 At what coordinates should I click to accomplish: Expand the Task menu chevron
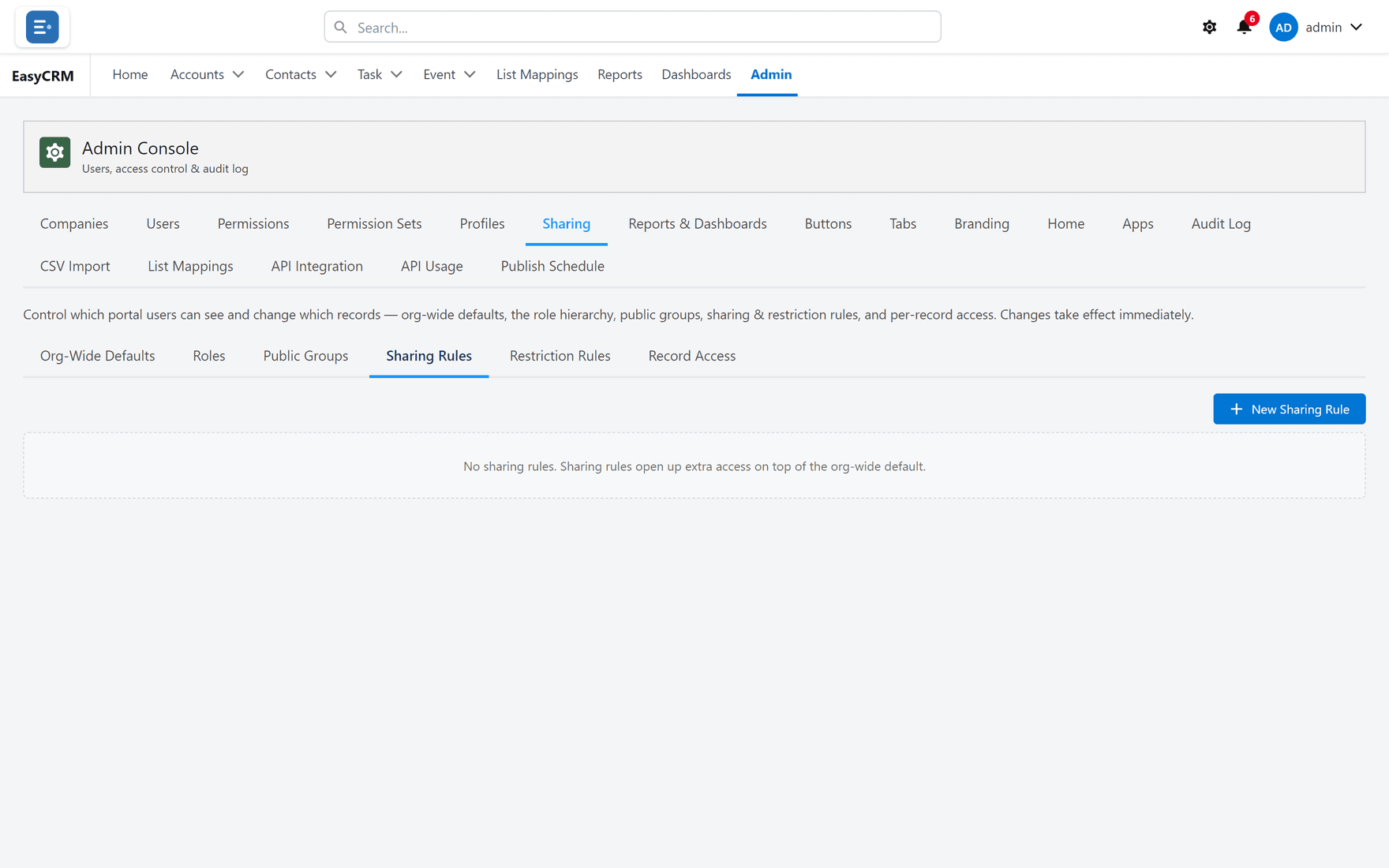396,74
